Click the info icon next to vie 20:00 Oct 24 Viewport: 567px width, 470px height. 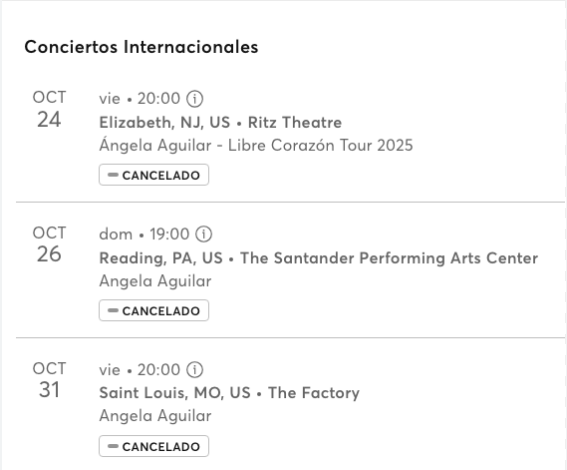pyautogui.click(x=195, y=99)
